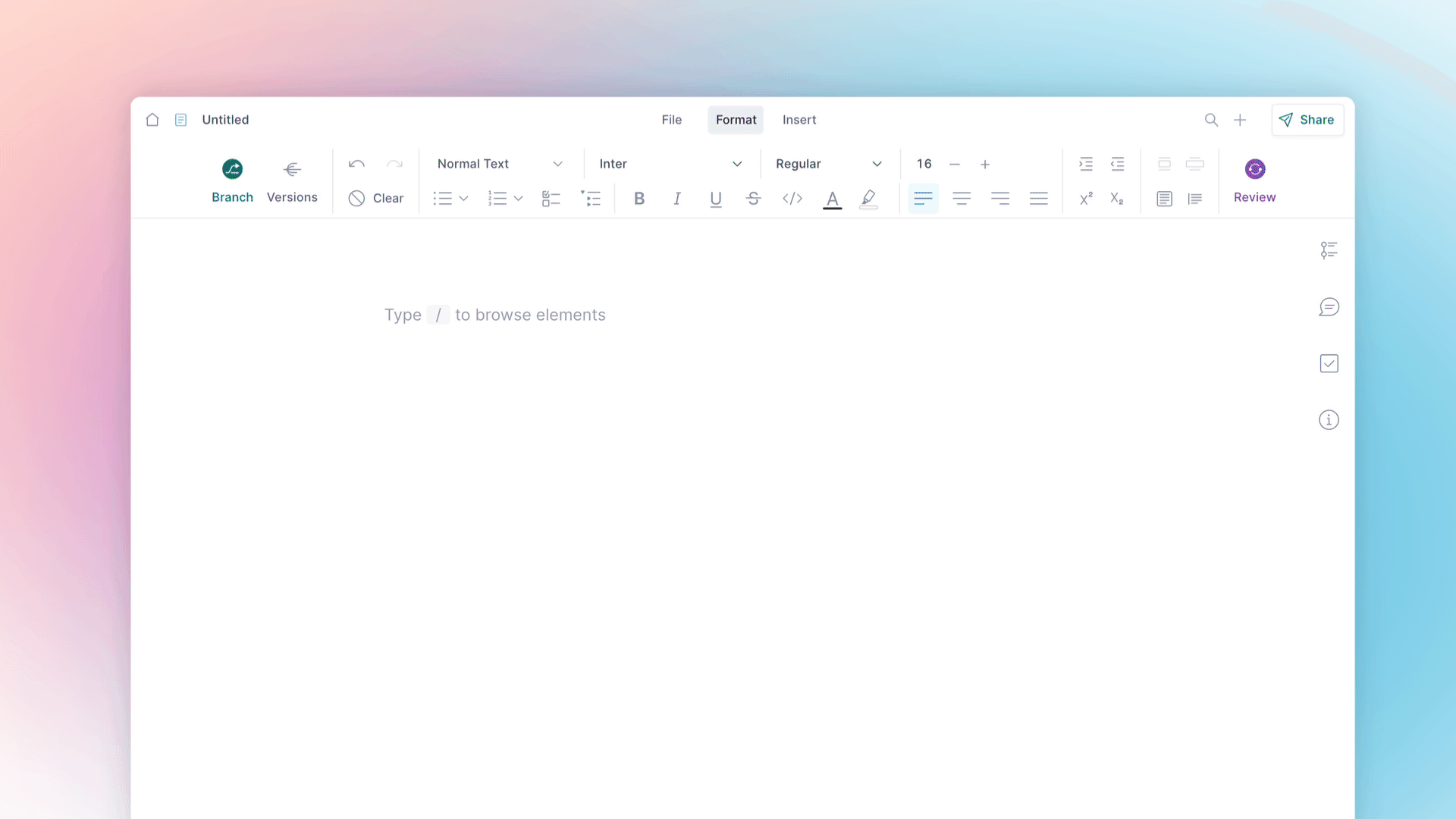Open the Normal Text style dropdown

(x=498, y=163)
